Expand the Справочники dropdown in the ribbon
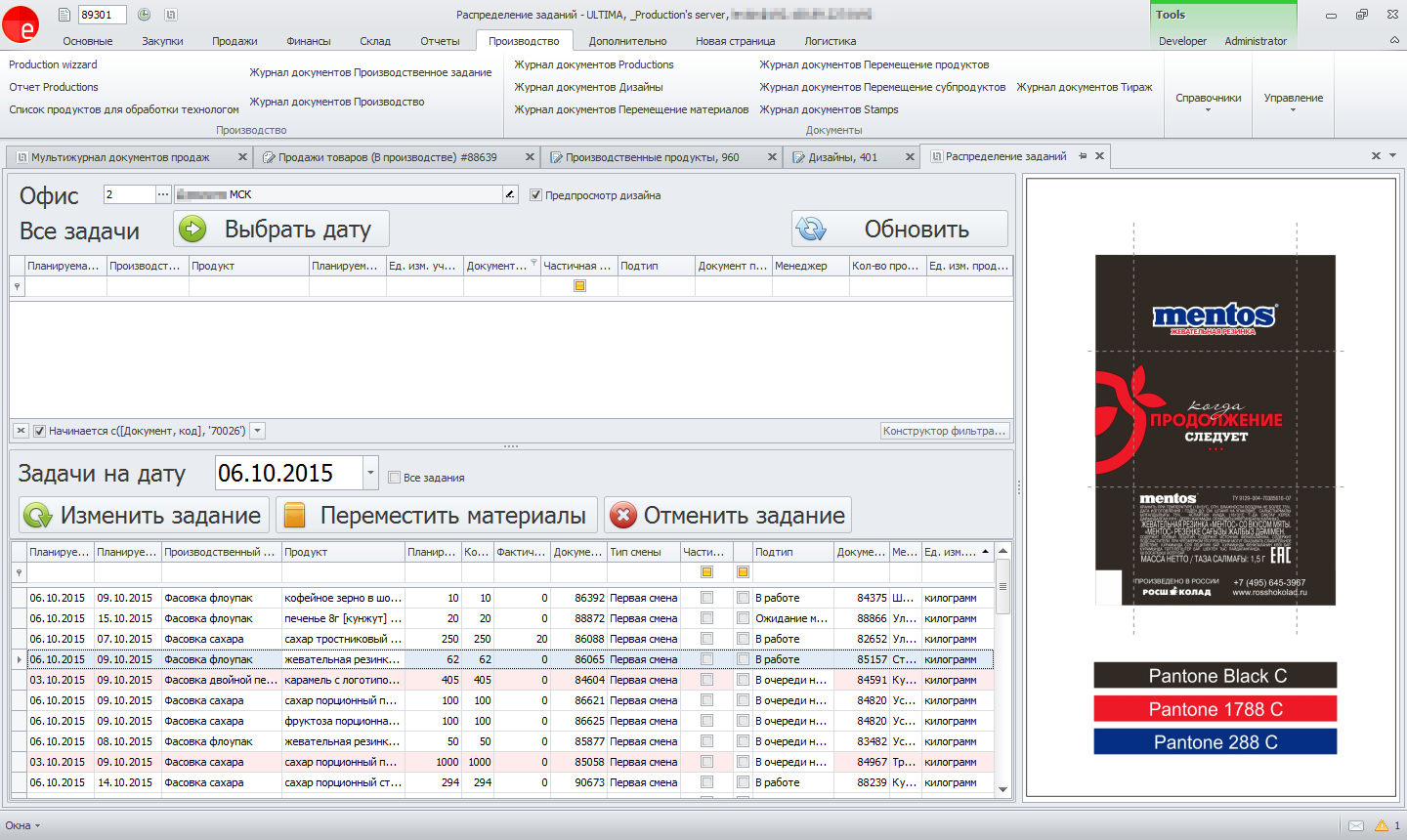This screenshot has height=840, width=1407. [1208, 103]
